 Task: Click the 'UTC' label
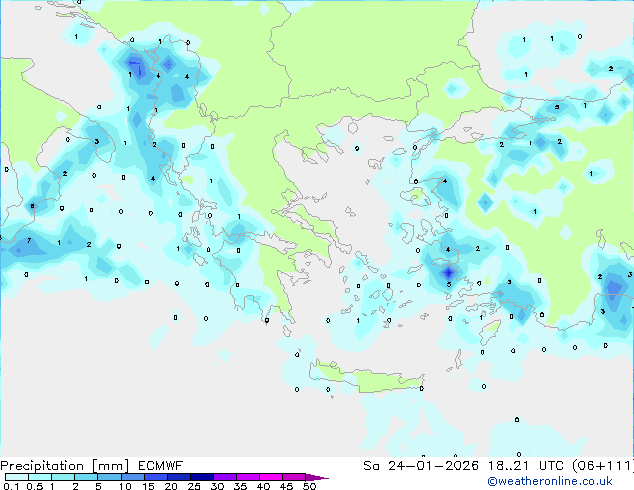pos(551,466)
